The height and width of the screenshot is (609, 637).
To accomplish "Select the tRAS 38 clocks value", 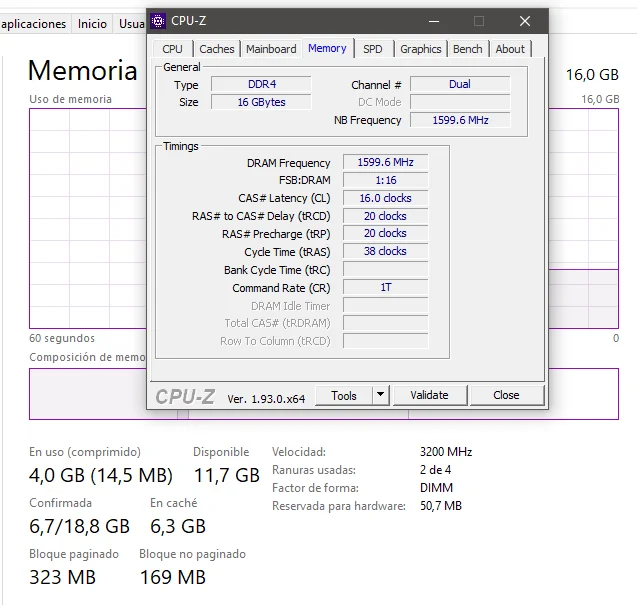I will pos(386,251).
